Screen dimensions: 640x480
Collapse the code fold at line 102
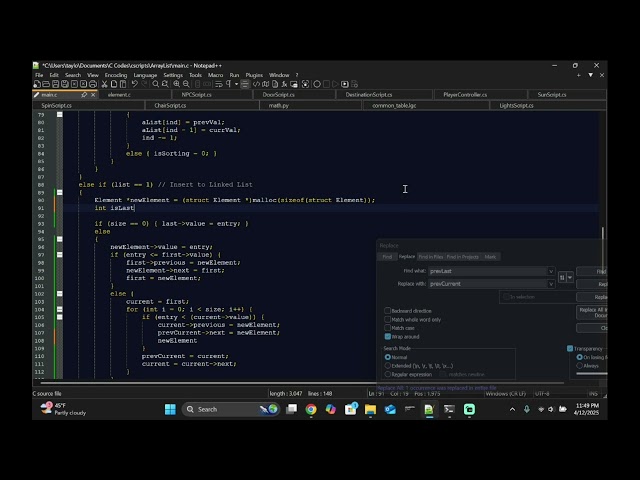click(60, 294)
